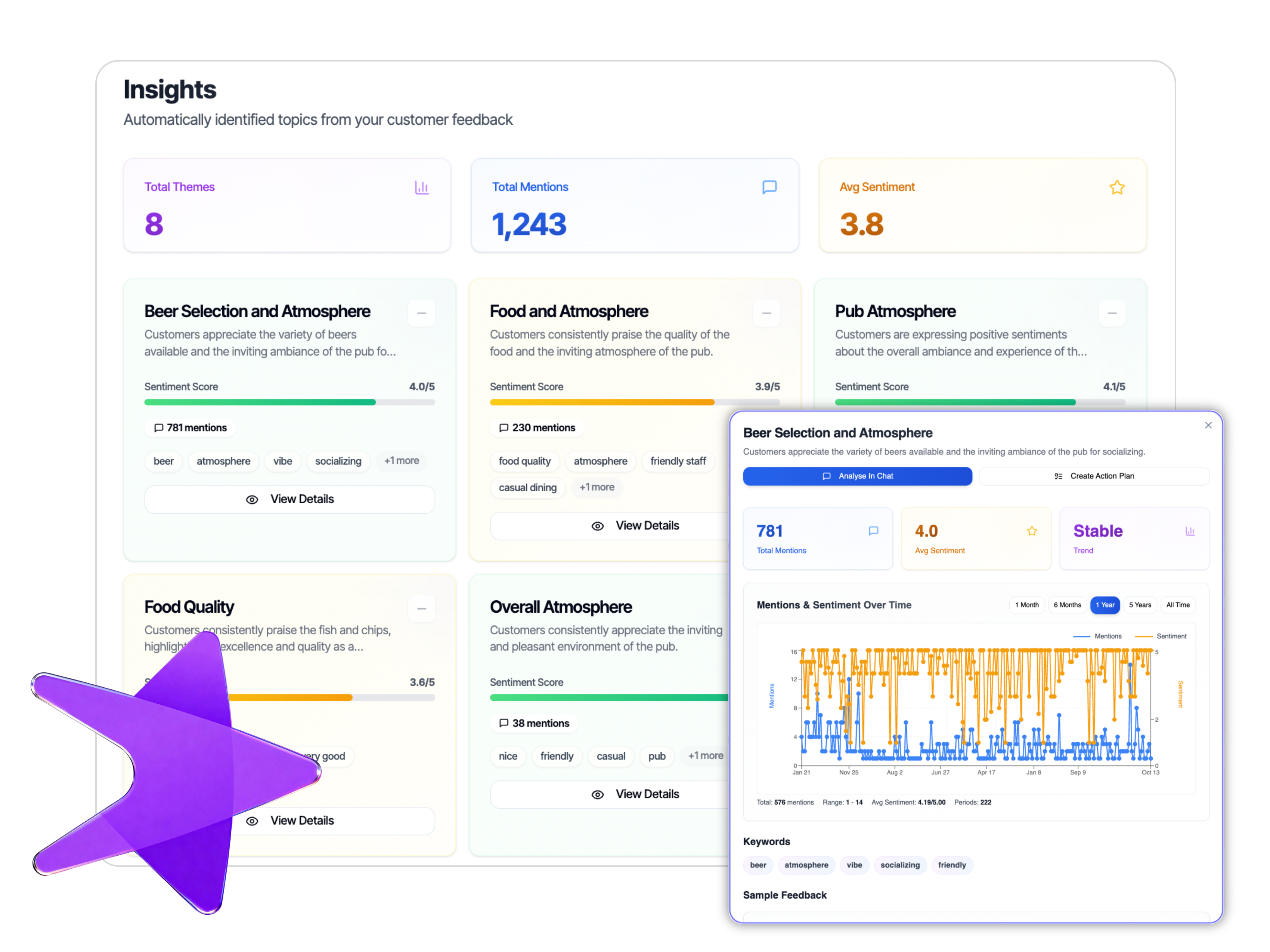The image size is (1270, 952).
Task: Click the star icon in the 4.0 Avg Sentiment card
Action: click(1032, 531)
